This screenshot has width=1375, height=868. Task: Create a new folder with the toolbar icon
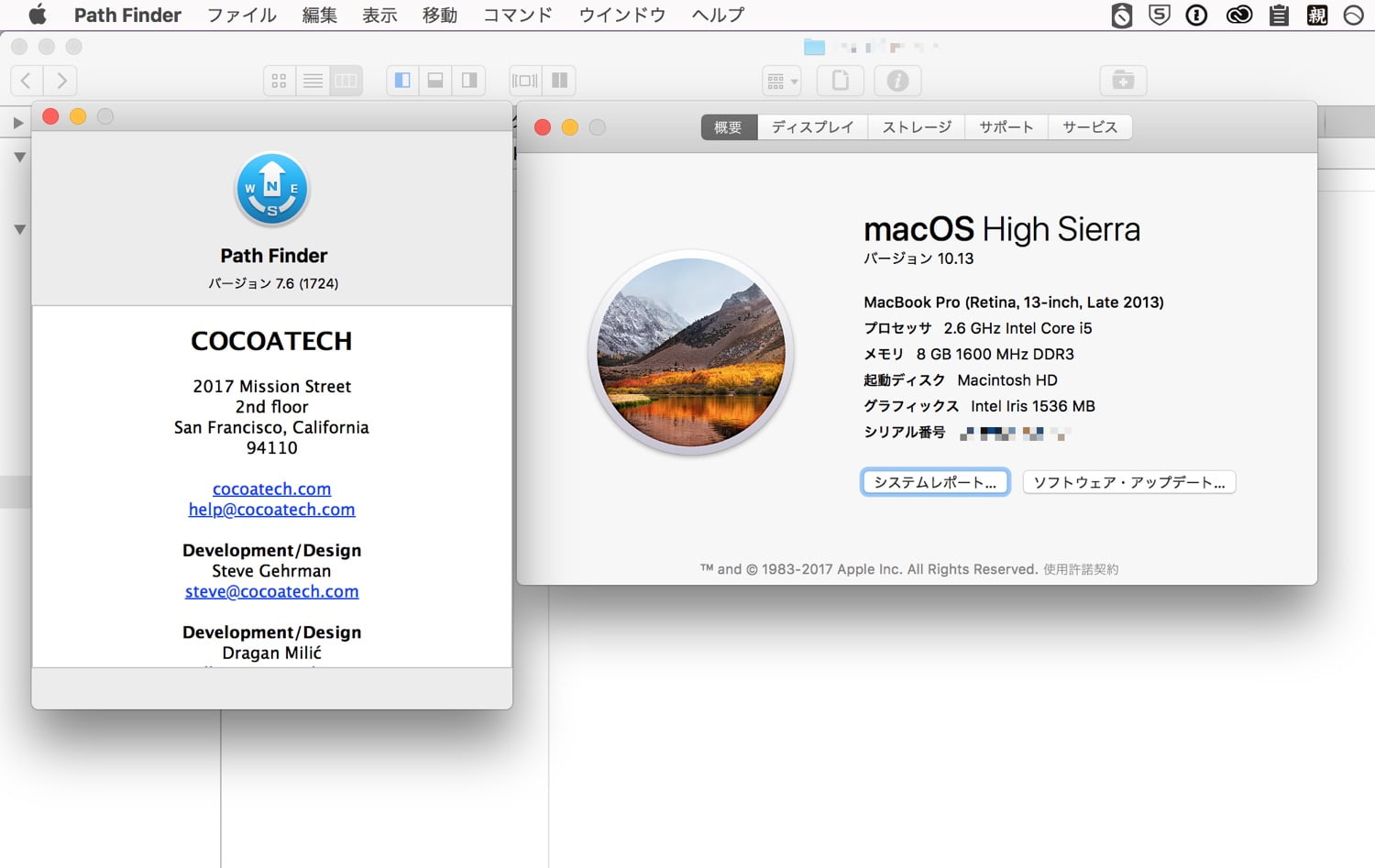pos(1123,81)
